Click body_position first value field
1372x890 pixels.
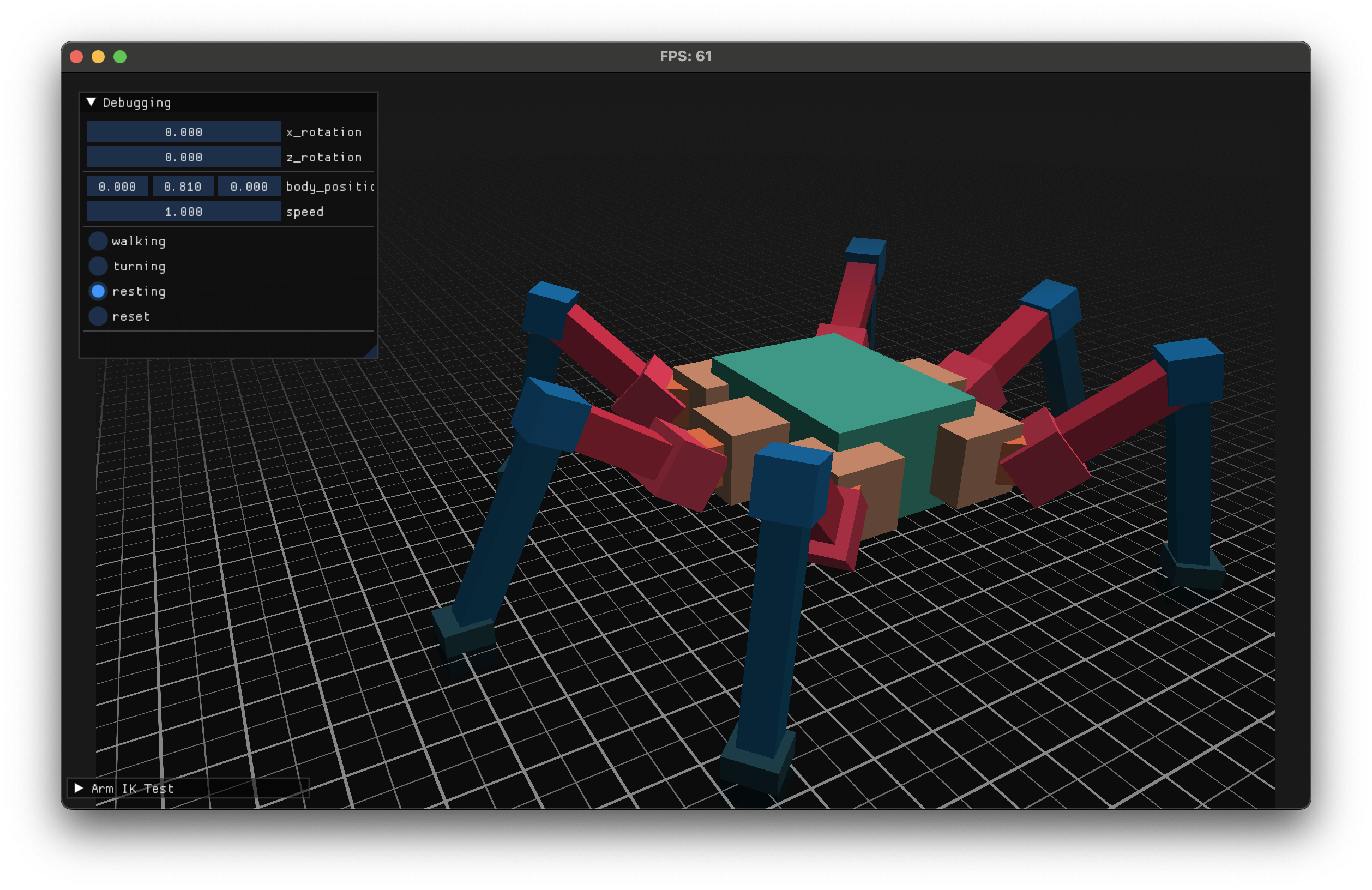click(x=118, y=186)
